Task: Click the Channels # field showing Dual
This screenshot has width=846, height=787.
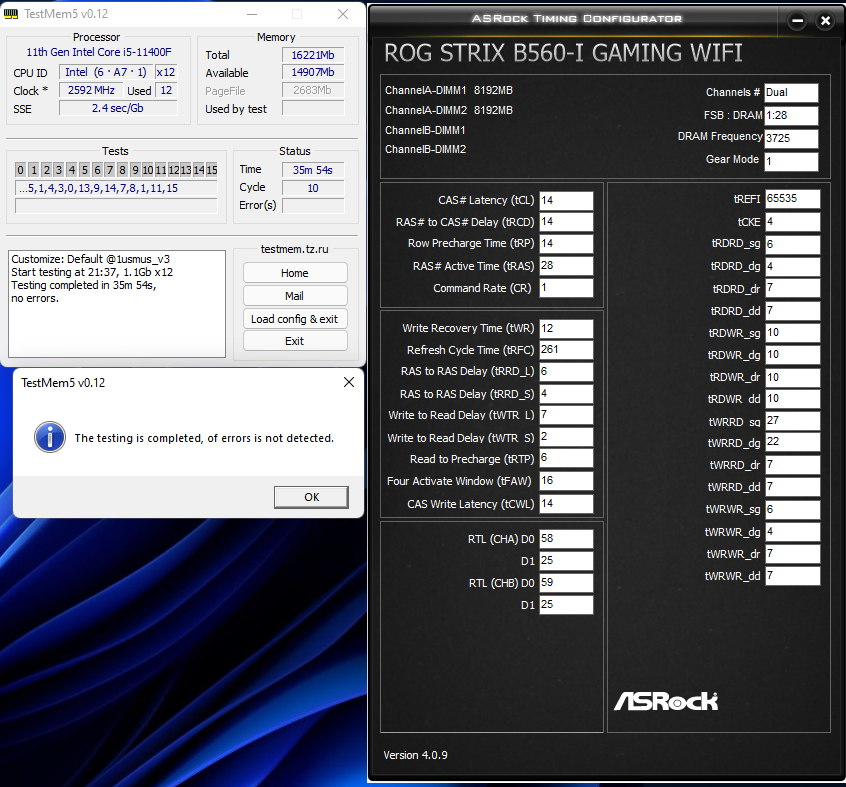Action: coord(791,93)
